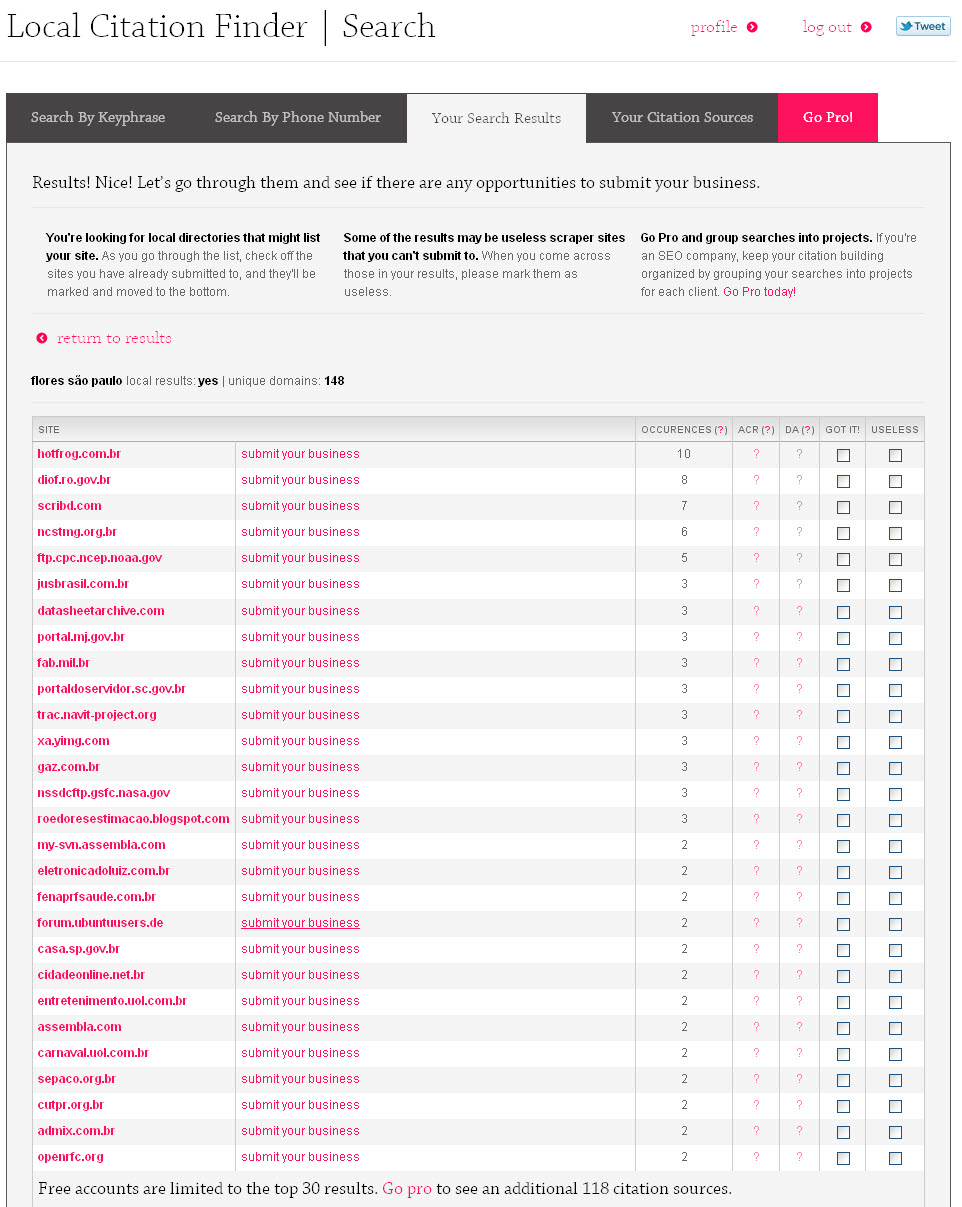Mark assembla.com as useless

click(x=895, y=1028)
